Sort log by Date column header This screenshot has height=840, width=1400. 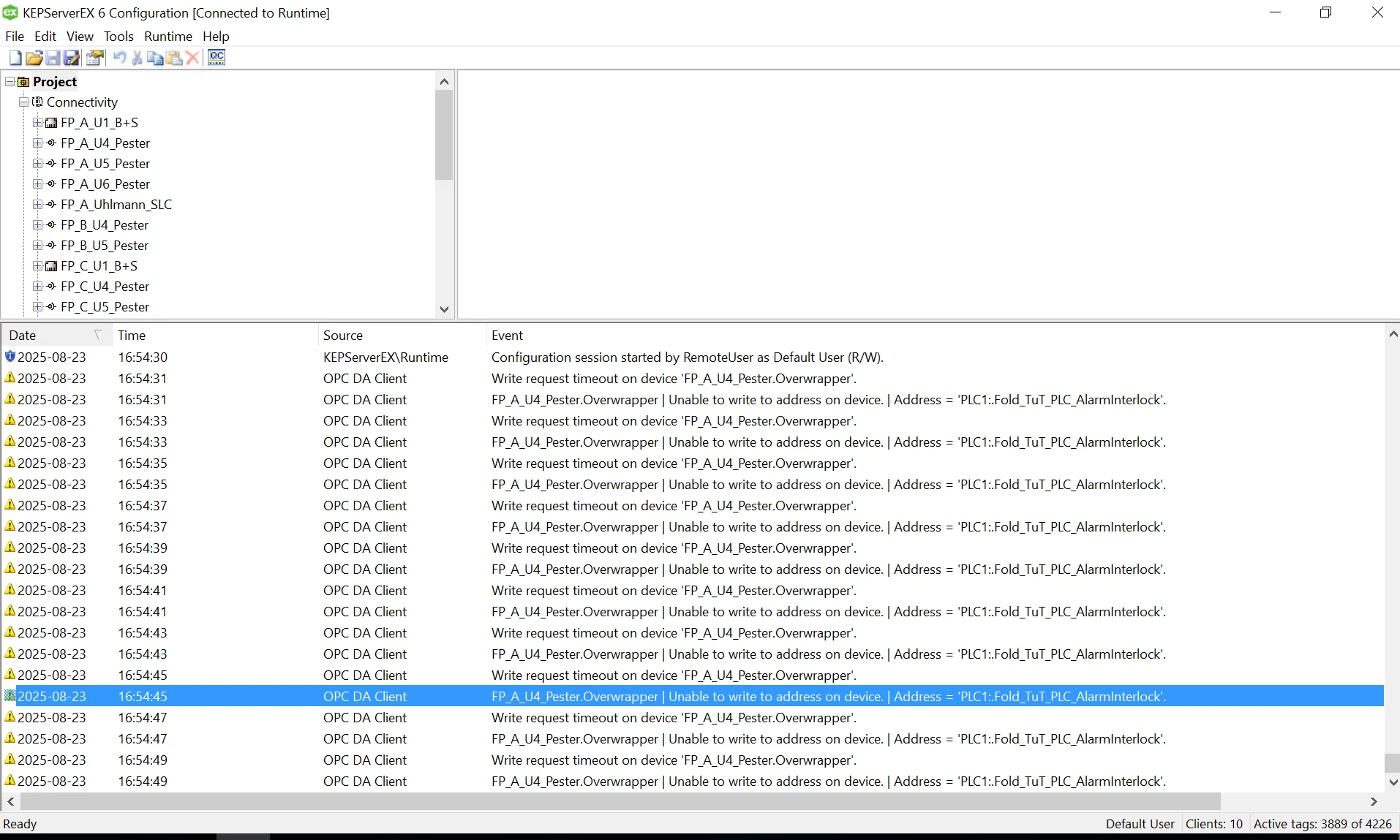(x=57, y=336)
